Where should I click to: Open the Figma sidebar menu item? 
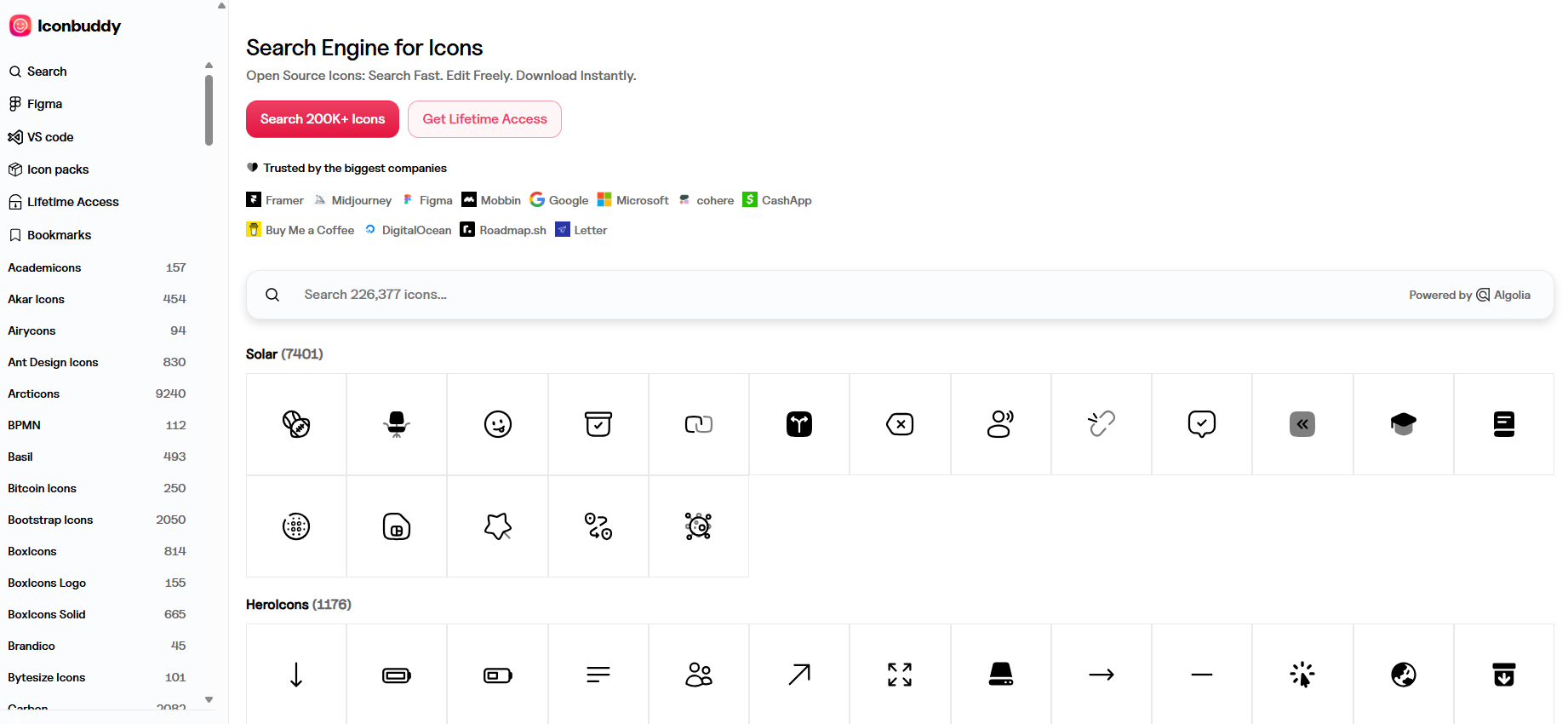pos(44,104)
